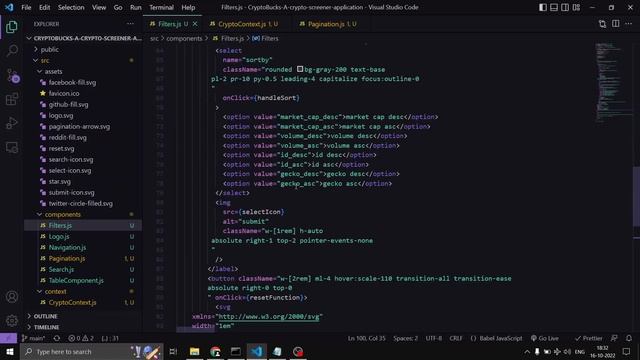Click Synchronize Changes icon in status bar
Image resolution: width=640 pixels, height=360 pixels.
click(x=57, y=338)
